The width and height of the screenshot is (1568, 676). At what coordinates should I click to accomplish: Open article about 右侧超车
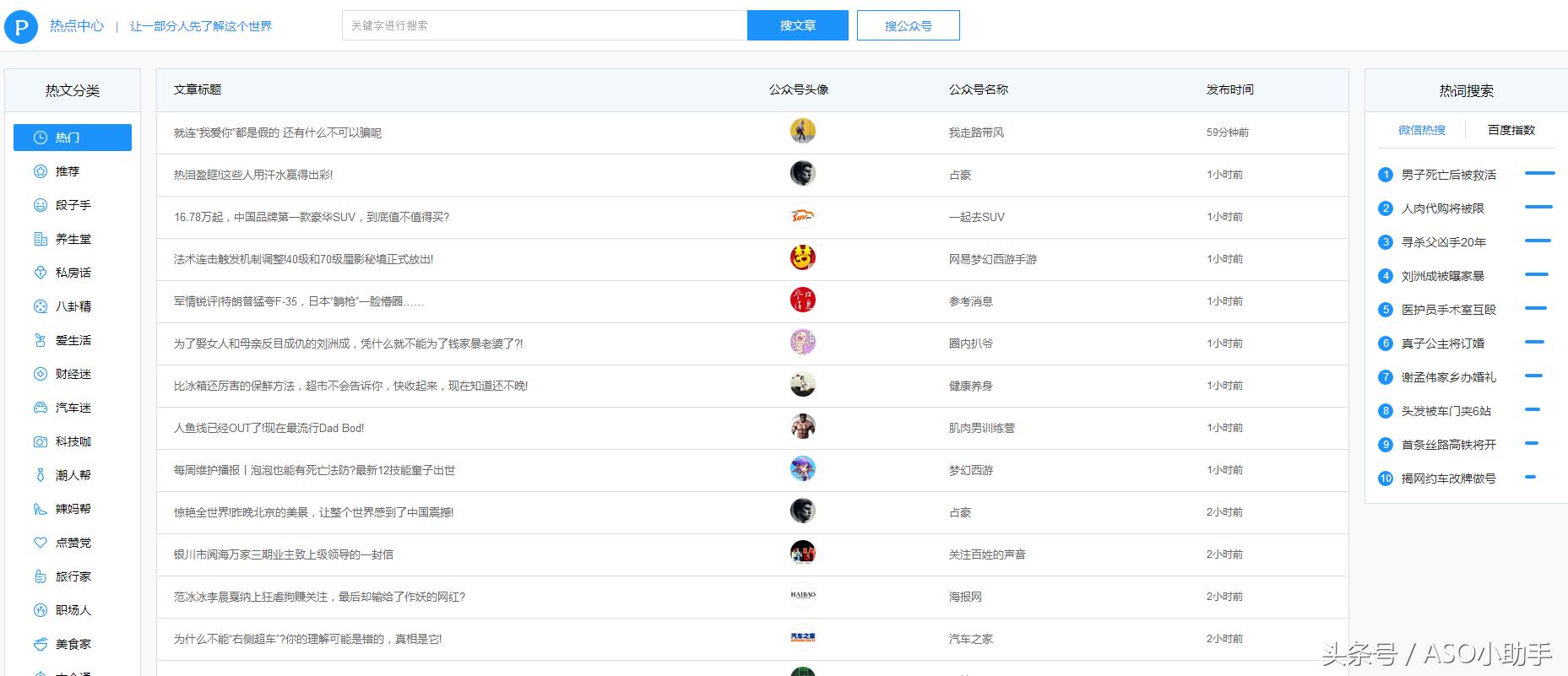point(308,639)
